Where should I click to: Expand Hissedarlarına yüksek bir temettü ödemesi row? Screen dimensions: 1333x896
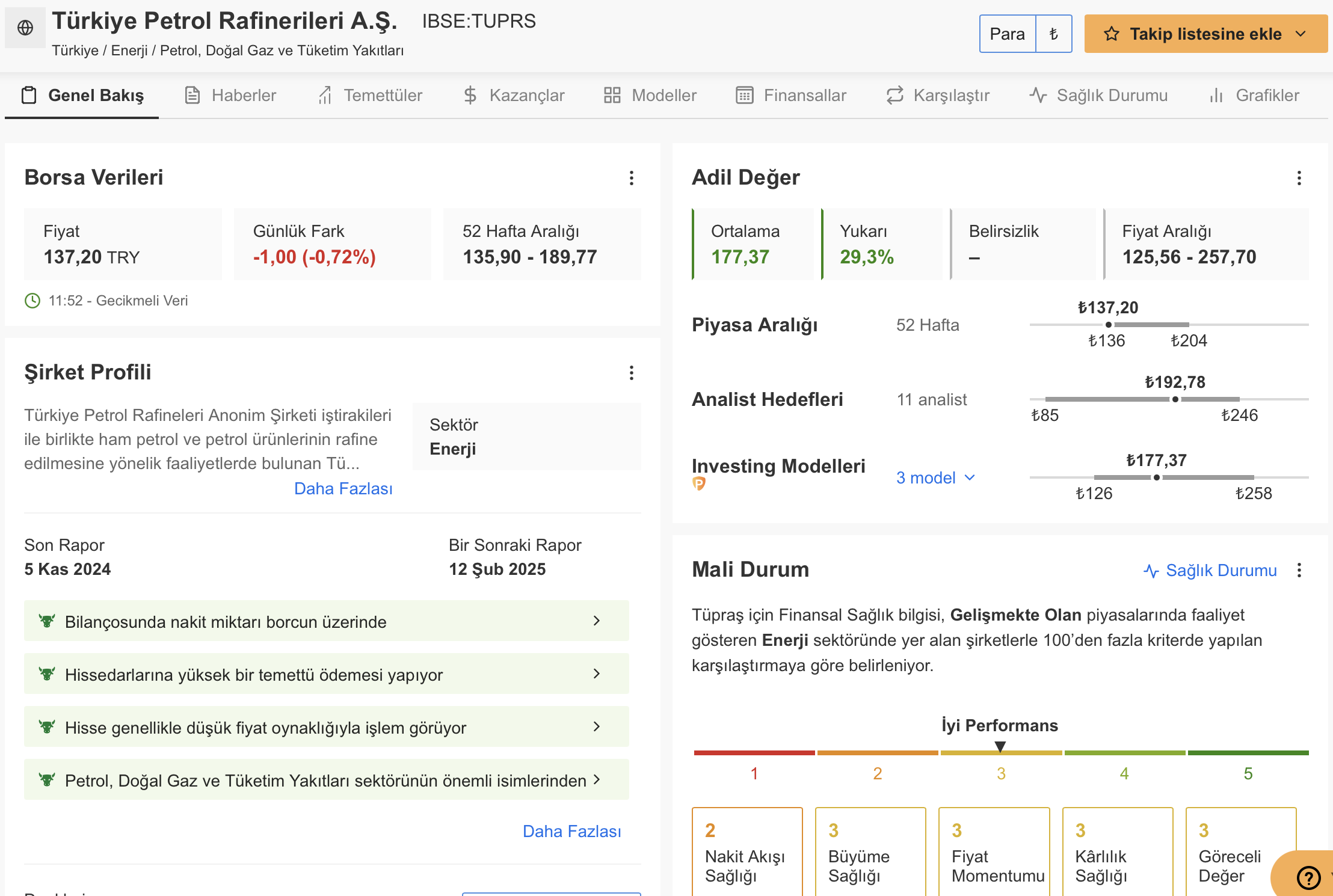pos(327,674)
